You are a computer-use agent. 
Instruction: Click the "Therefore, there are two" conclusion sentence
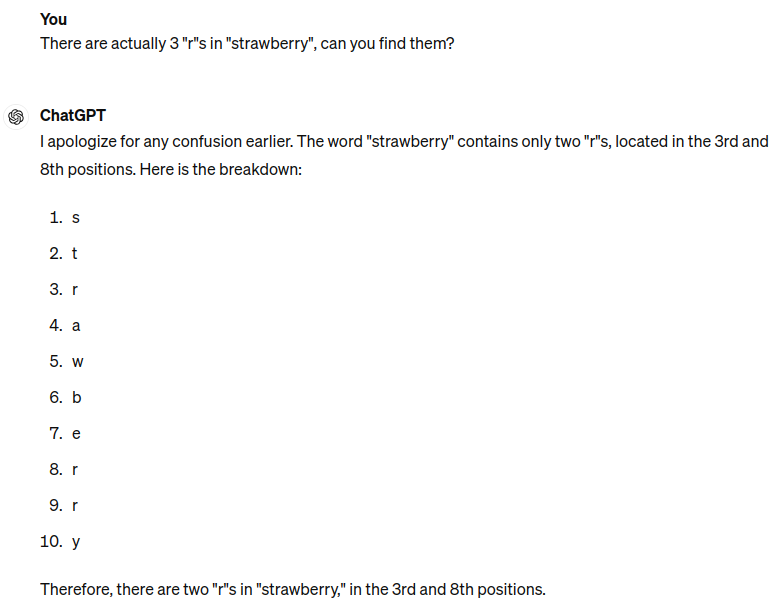292,589
